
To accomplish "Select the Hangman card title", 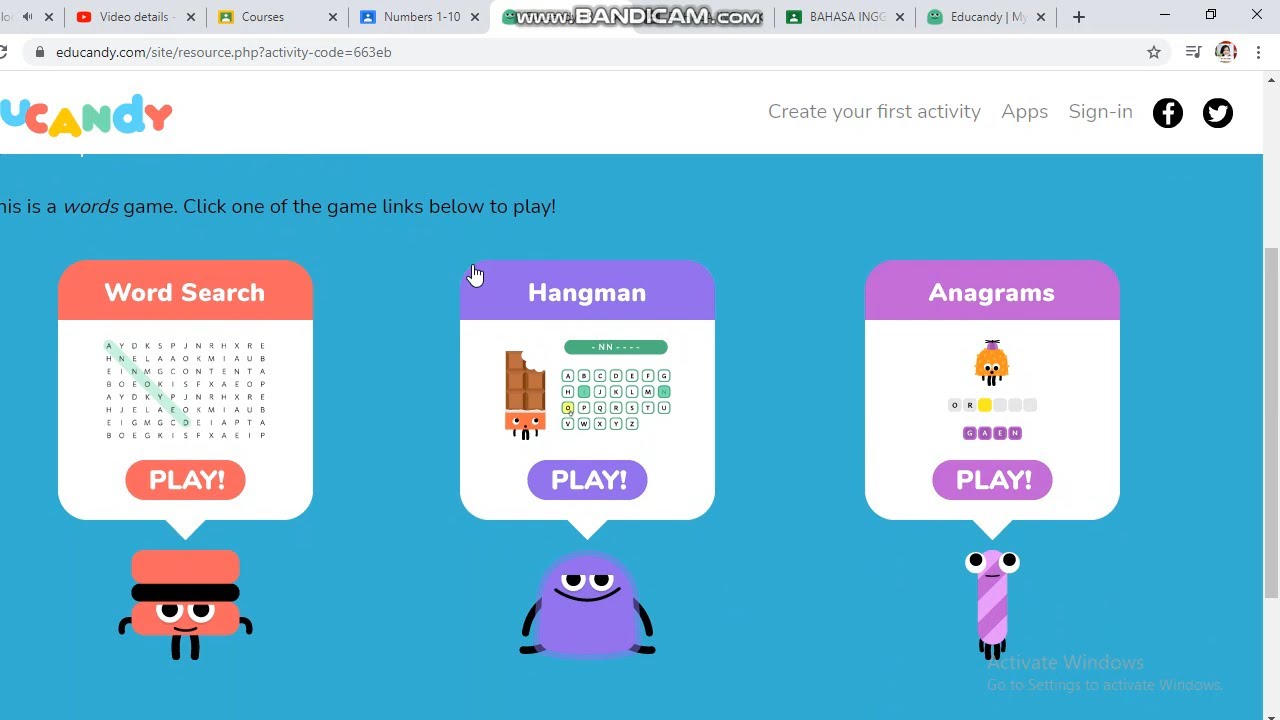I will pyautogui.click(x=587, y=292).
